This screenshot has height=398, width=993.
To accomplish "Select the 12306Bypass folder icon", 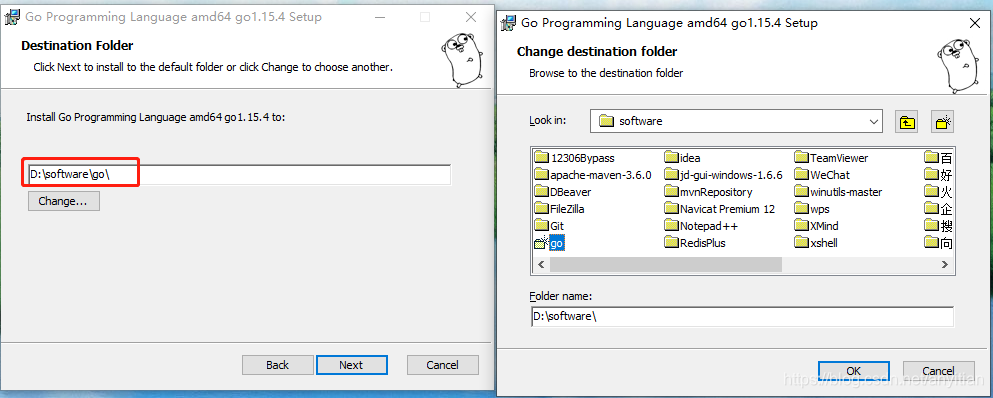I will point(541,158).
